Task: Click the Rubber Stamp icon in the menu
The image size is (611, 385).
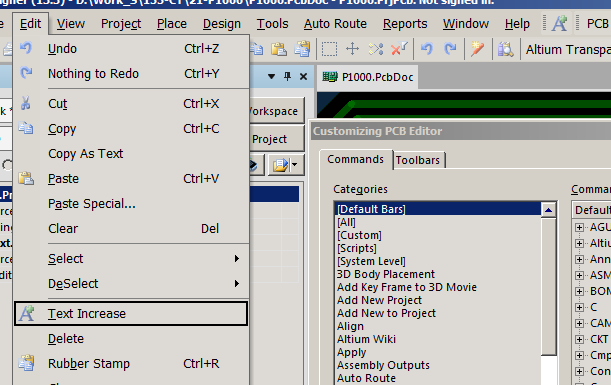Action: pyautogui.click(x=26, y=363)
